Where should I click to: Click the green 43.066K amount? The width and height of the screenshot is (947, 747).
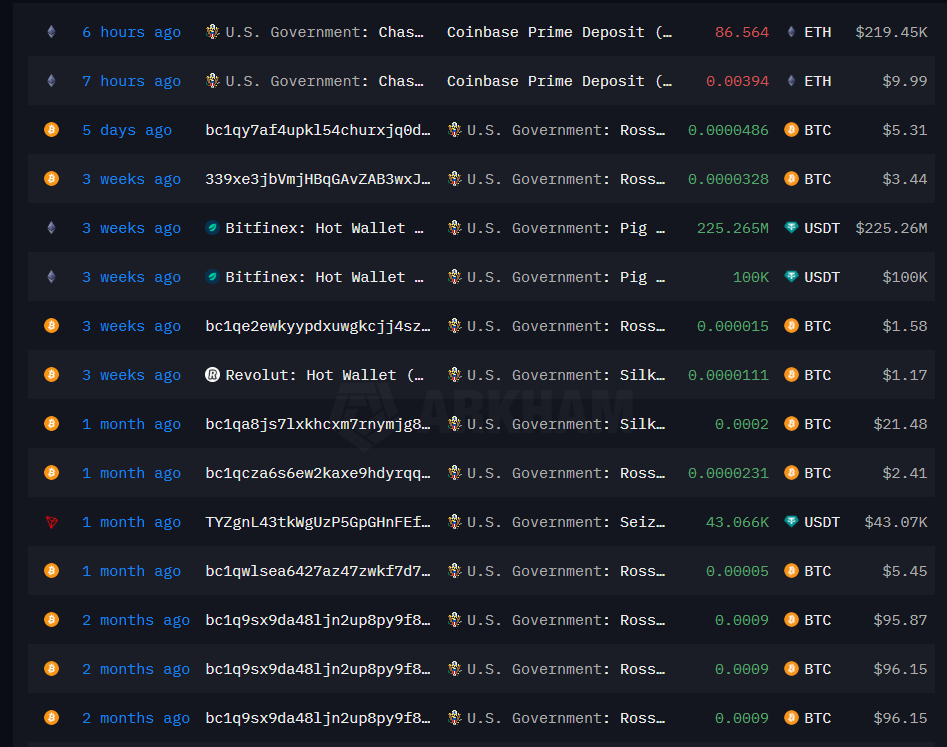737,522
